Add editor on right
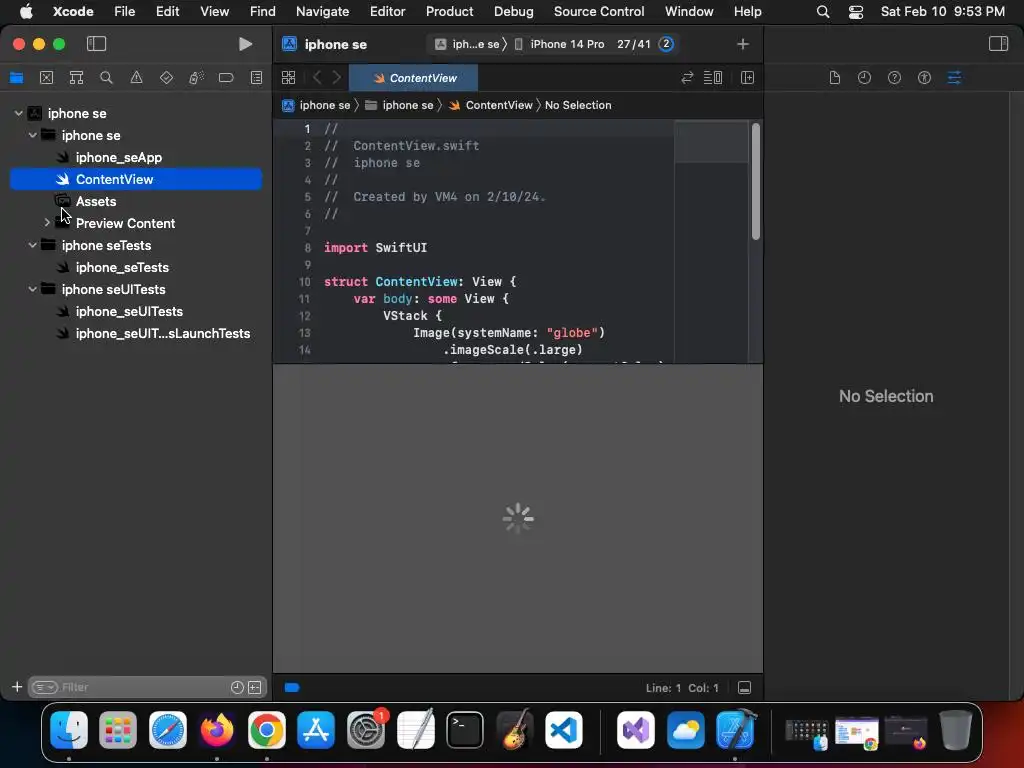Screen dimensions: 1024x768 pos(748,78)
